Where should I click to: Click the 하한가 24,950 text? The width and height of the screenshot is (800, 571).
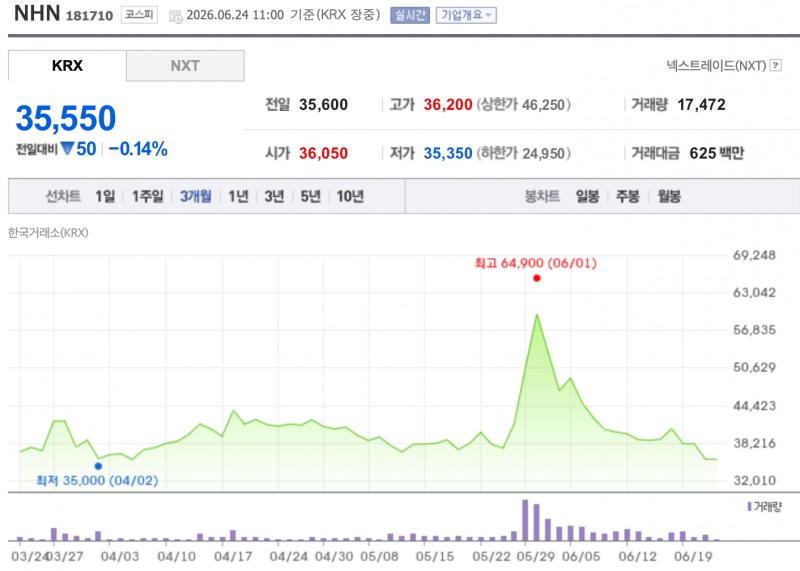tap(523, 153)
